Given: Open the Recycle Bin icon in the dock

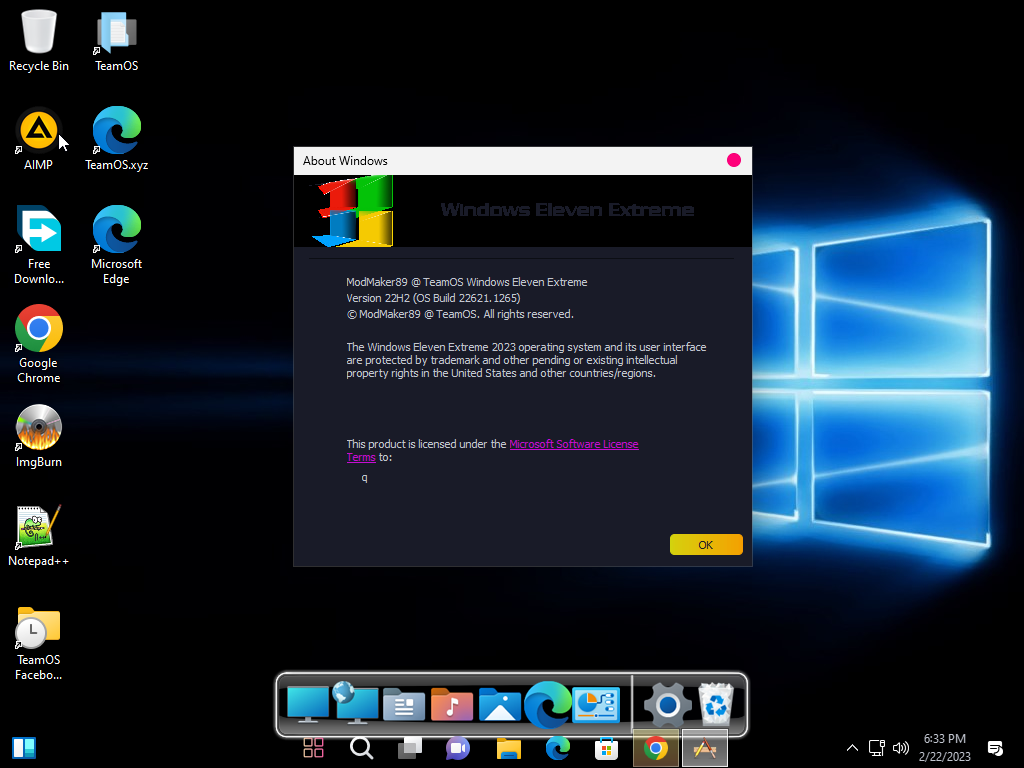Looking at the screenshot, I should click(716, 704).
